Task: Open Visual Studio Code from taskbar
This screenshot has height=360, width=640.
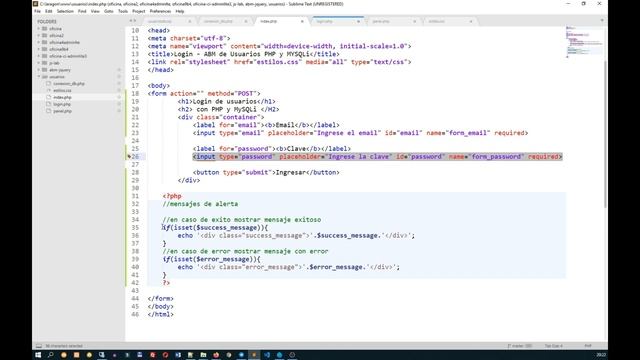Action: pos(267,355)
